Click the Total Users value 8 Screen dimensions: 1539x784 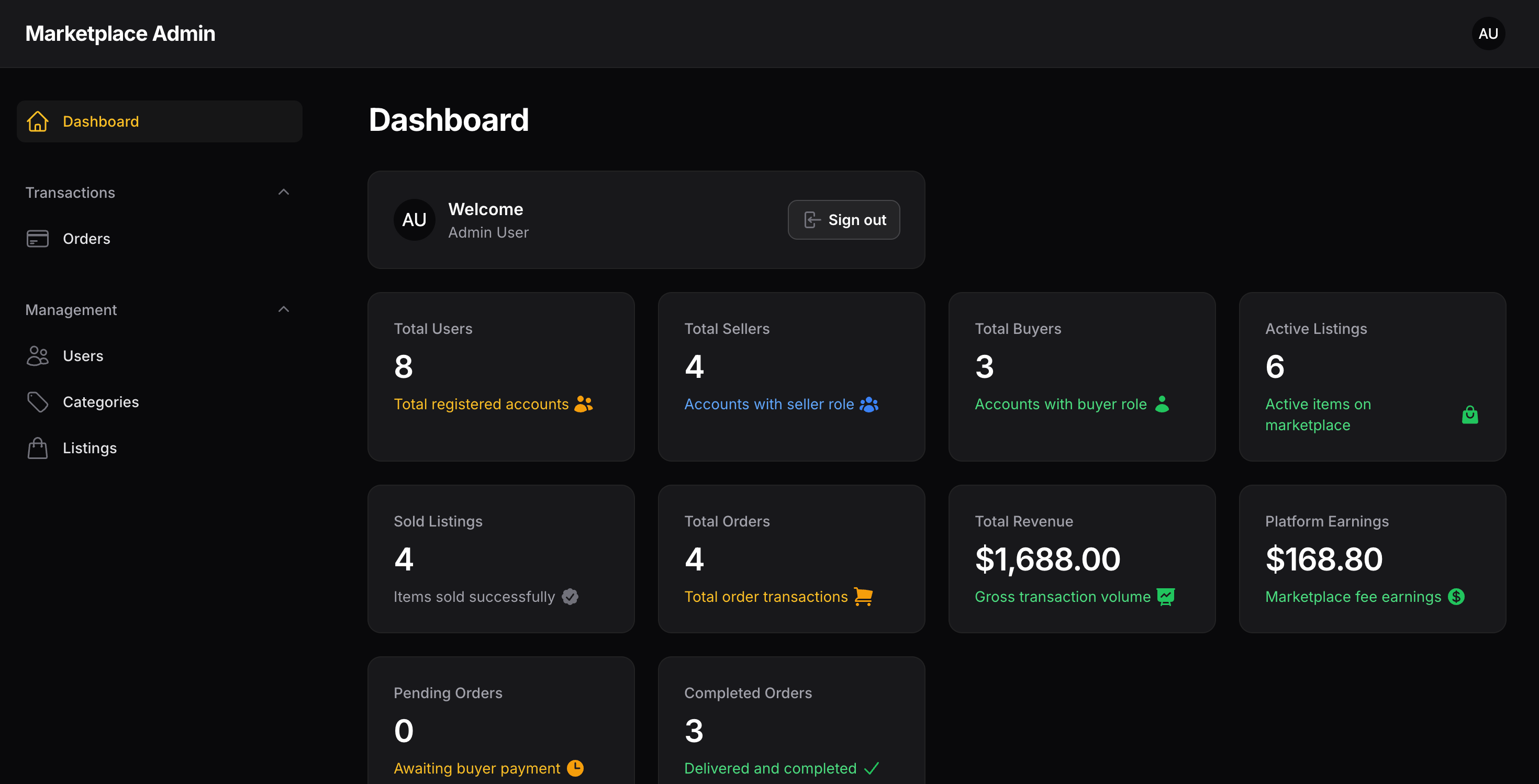(403, 366)
